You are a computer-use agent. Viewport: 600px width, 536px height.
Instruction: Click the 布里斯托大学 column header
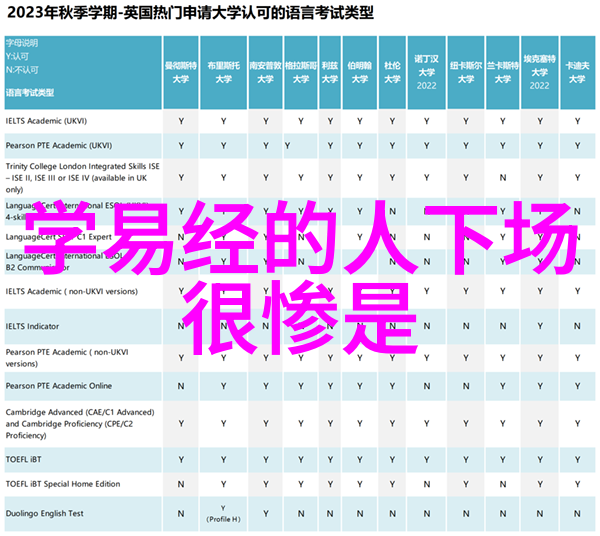click(x=223, y=72)
